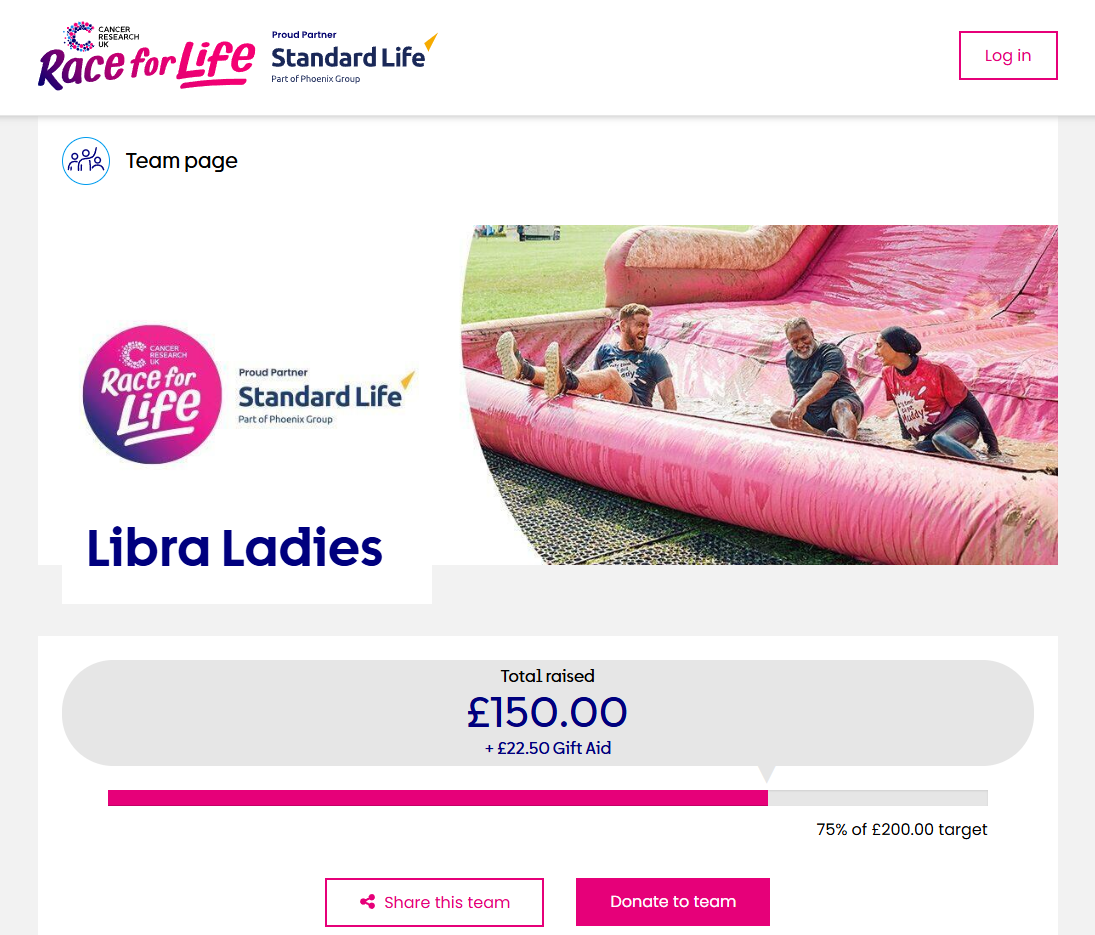Click the Race for Life header logo
Image resolution: width=1095 pixels, height=935 pixels.
tap(147, 56)
